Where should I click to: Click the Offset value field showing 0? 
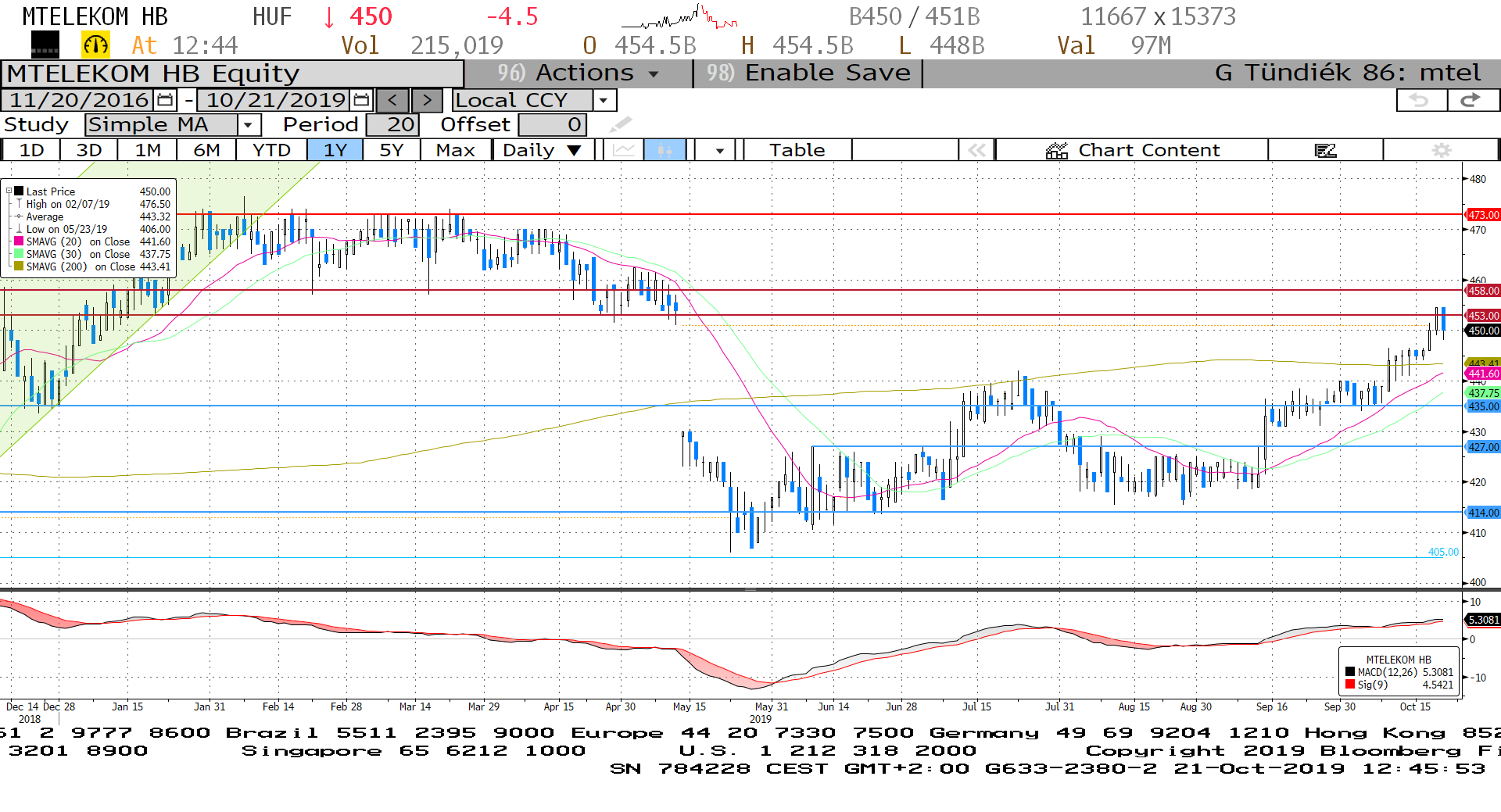point(553,125)
